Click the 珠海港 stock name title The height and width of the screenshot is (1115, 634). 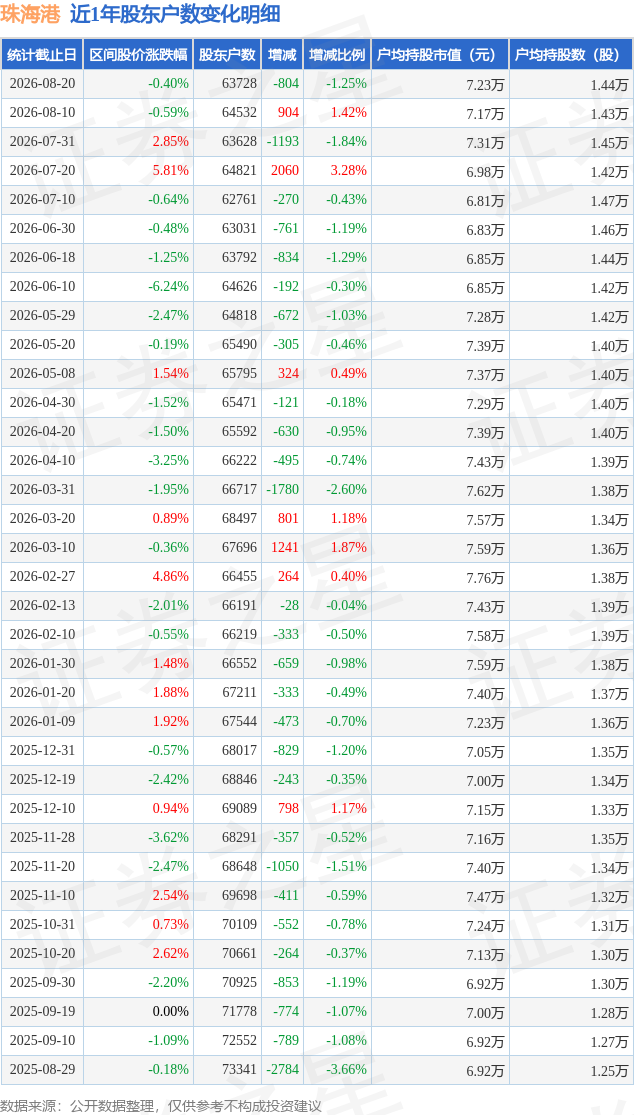(34, 14)
